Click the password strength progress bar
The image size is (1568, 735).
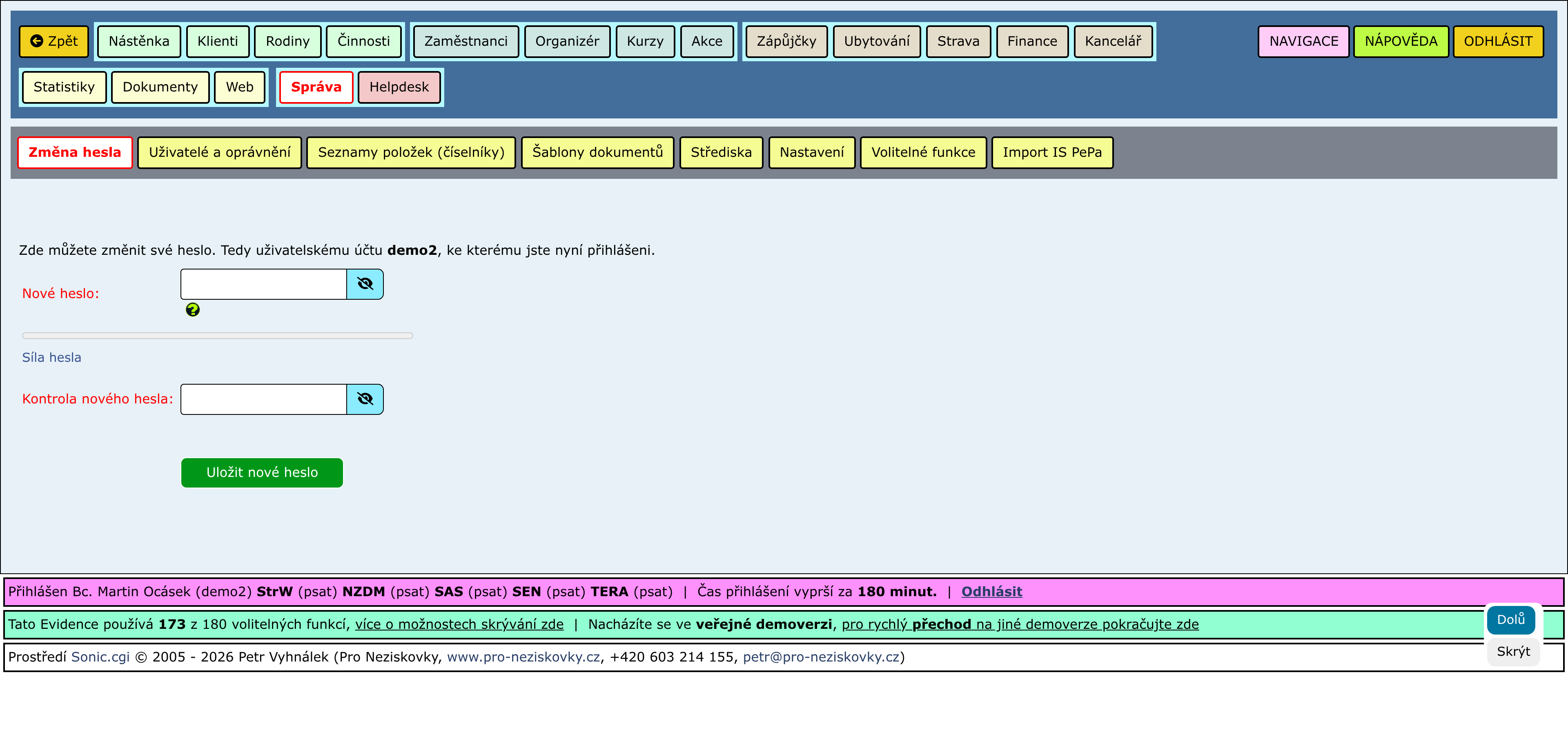point(217,335)
